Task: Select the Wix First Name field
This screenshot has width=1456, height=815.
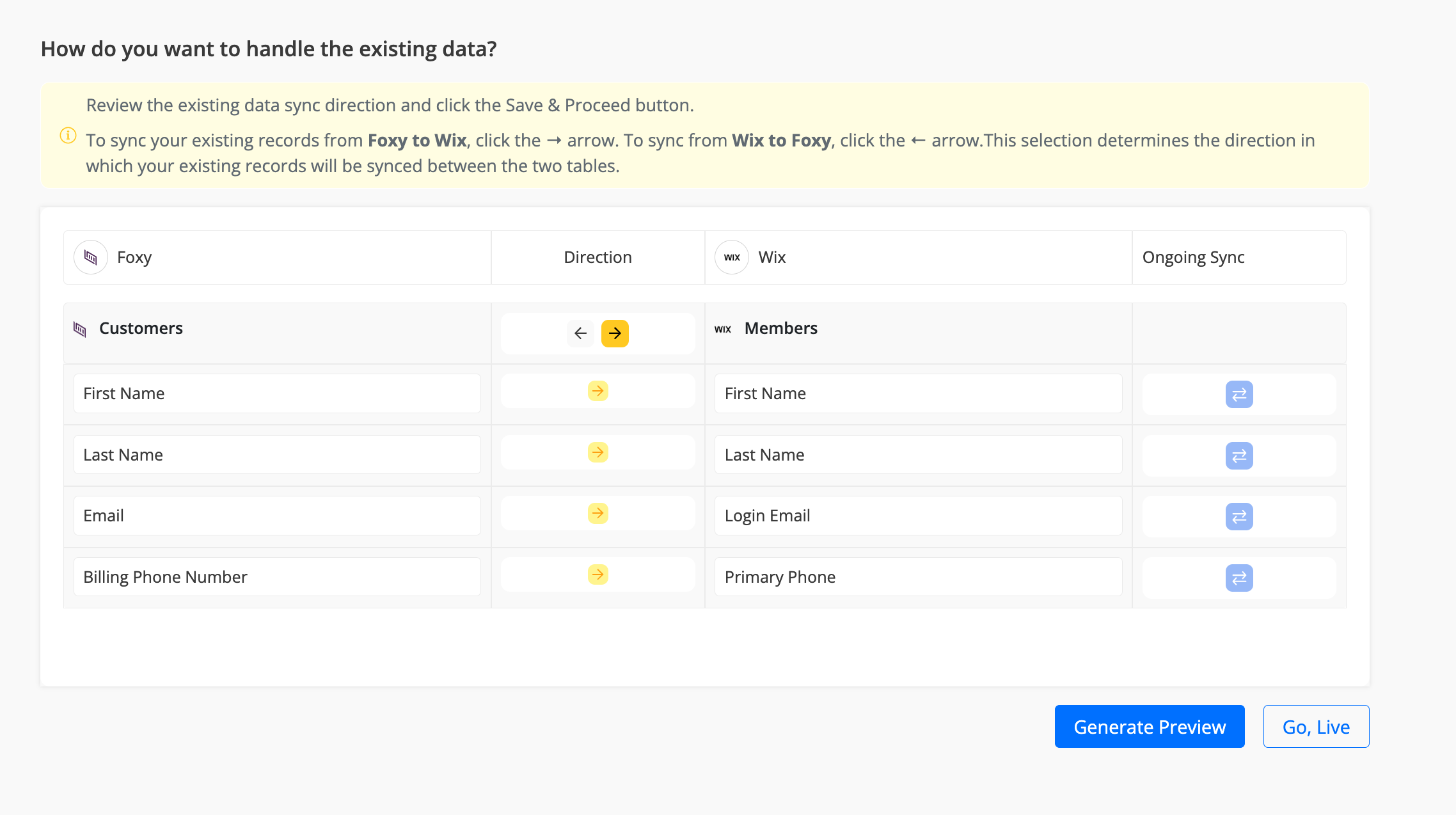Action: tap(919, 393)
